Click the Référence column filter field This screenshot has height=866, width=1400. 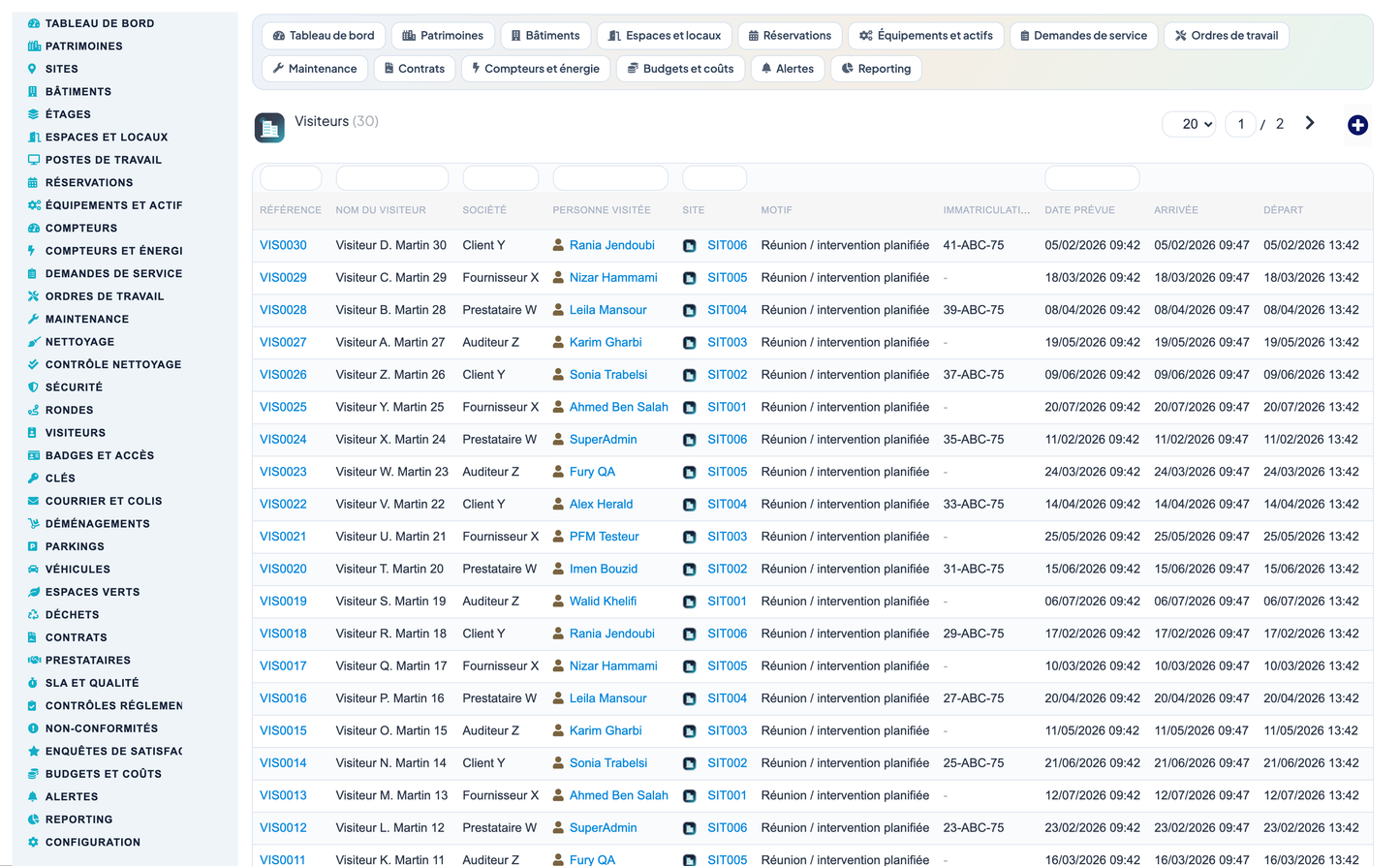tap(291, 178)
